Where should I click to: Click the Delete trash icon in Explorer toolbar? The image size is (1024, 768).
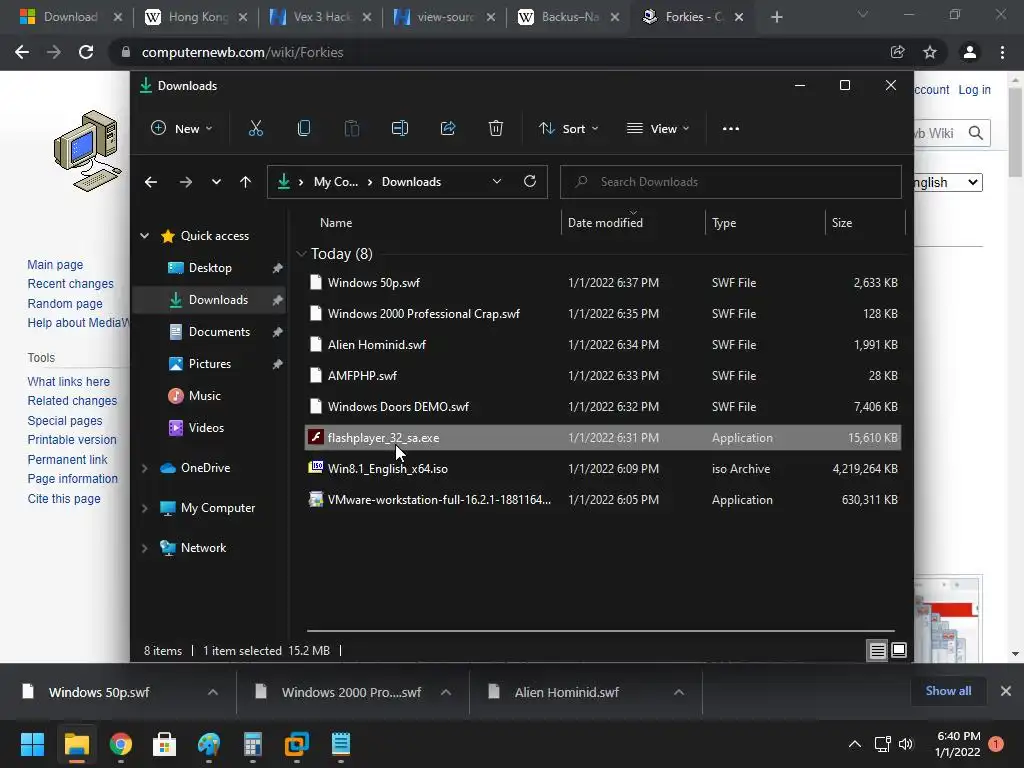pyautogui.click(x=496, y=129)
